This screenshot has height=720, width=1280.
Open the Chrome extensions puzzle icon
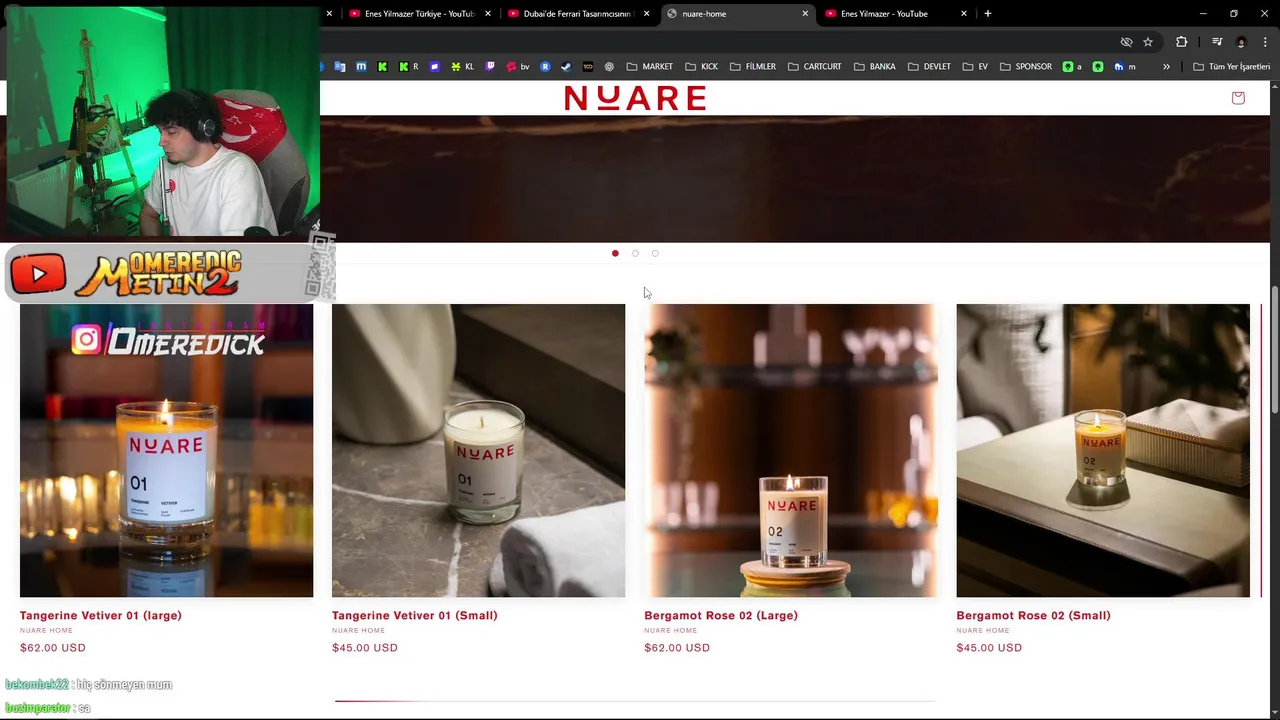(1182, 42)
